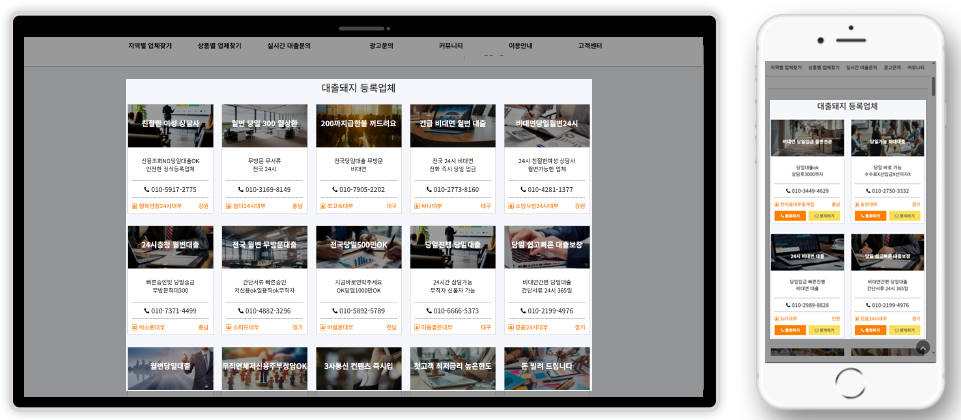
Task: Click the phone icon beside 010-7905-2202
Action: [x=335, y=189]
